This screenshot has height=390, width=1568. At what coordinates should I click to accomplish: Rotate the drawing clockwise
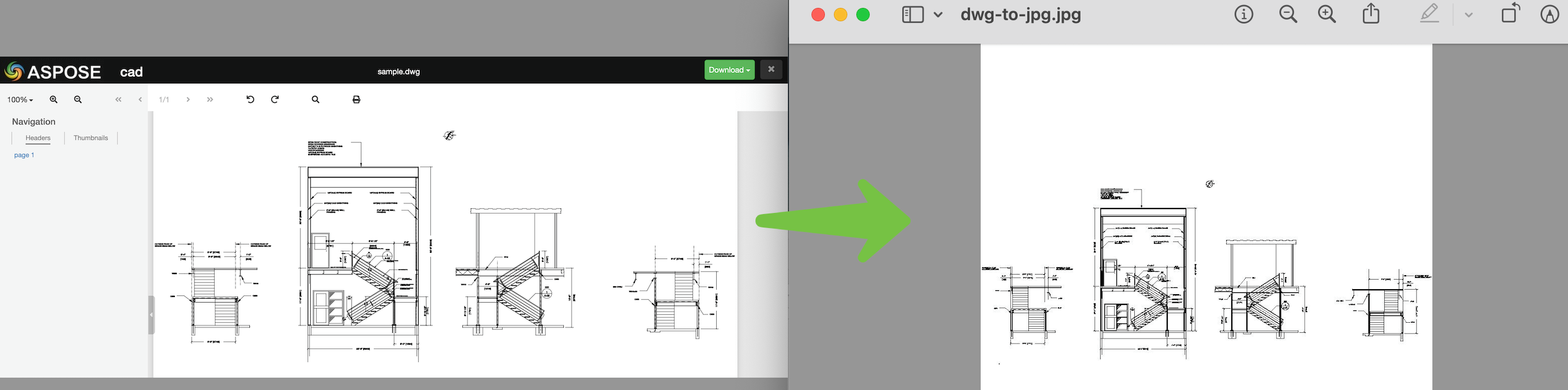(x=275, y=100)
